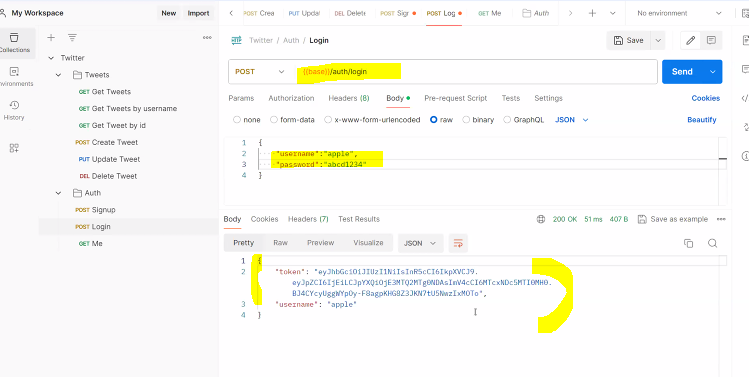Click the Send button

pos(683,72)
